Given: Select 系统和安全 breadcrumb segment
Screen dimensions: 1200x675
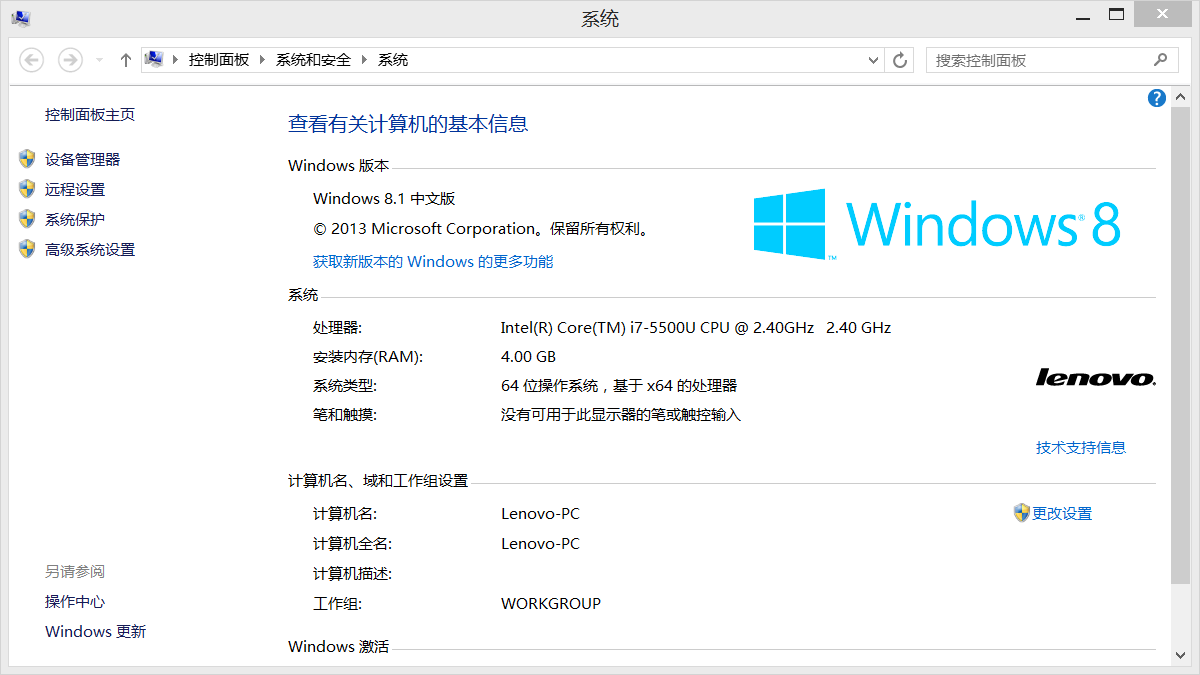Looking at the screenshot, I should click(314, 60).
